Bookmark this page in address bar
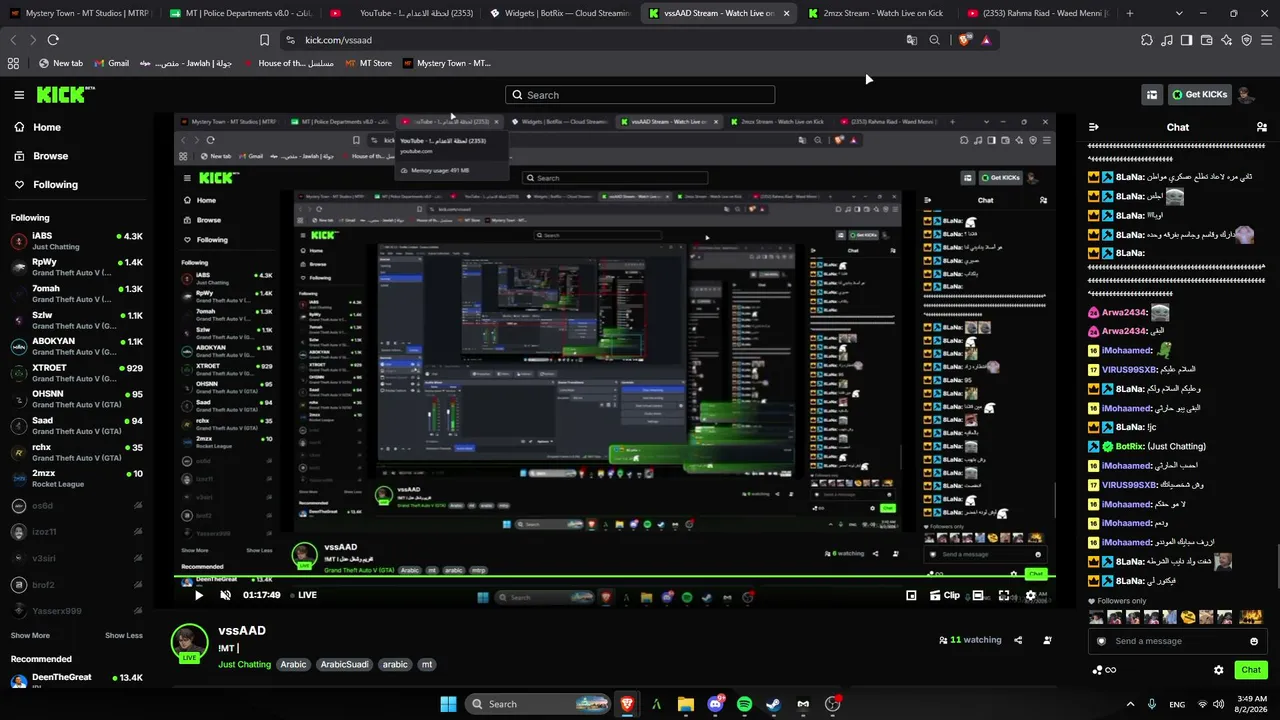The height and width of the screenshot is (720, 1280). (264, 40)
